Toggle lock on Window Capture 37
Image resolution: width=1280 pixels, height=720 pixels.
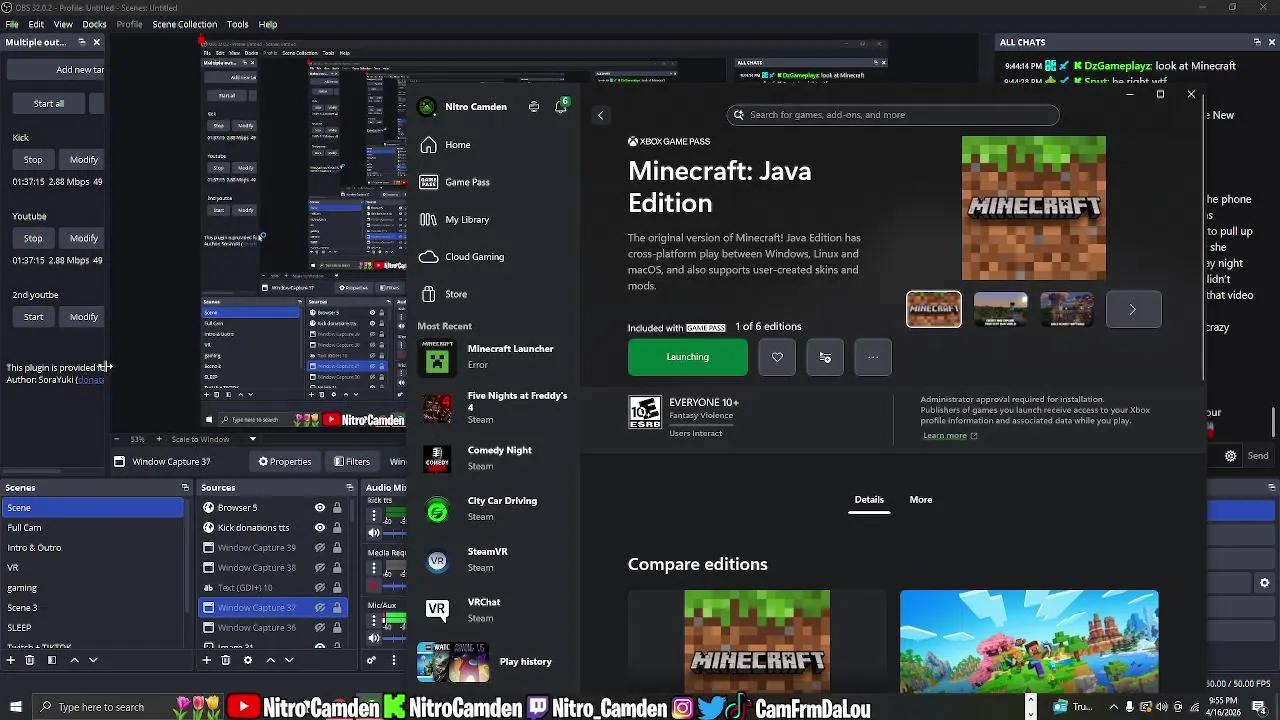click(337, 608)
